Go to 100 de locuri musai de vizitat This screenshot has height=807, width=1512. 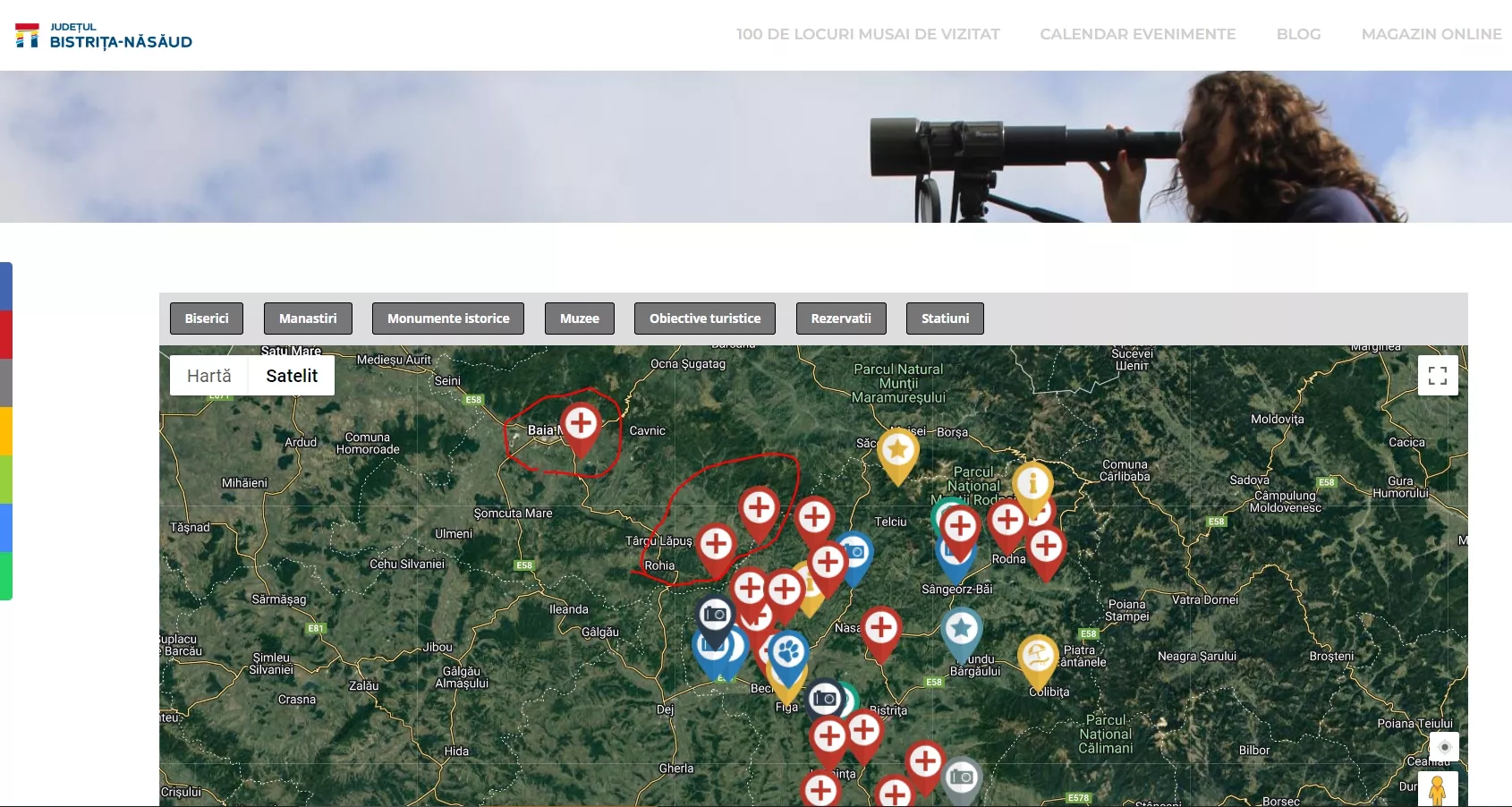click(868, 34)
